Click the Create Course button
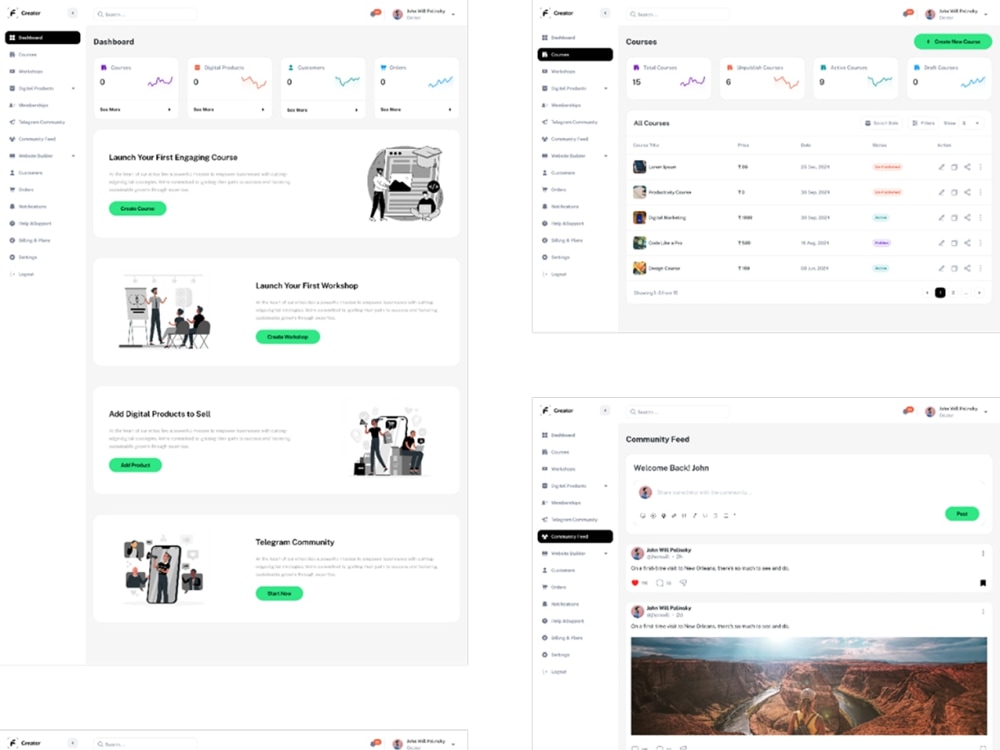Viewport: 1000px width, 750px height. click(137, 209)
